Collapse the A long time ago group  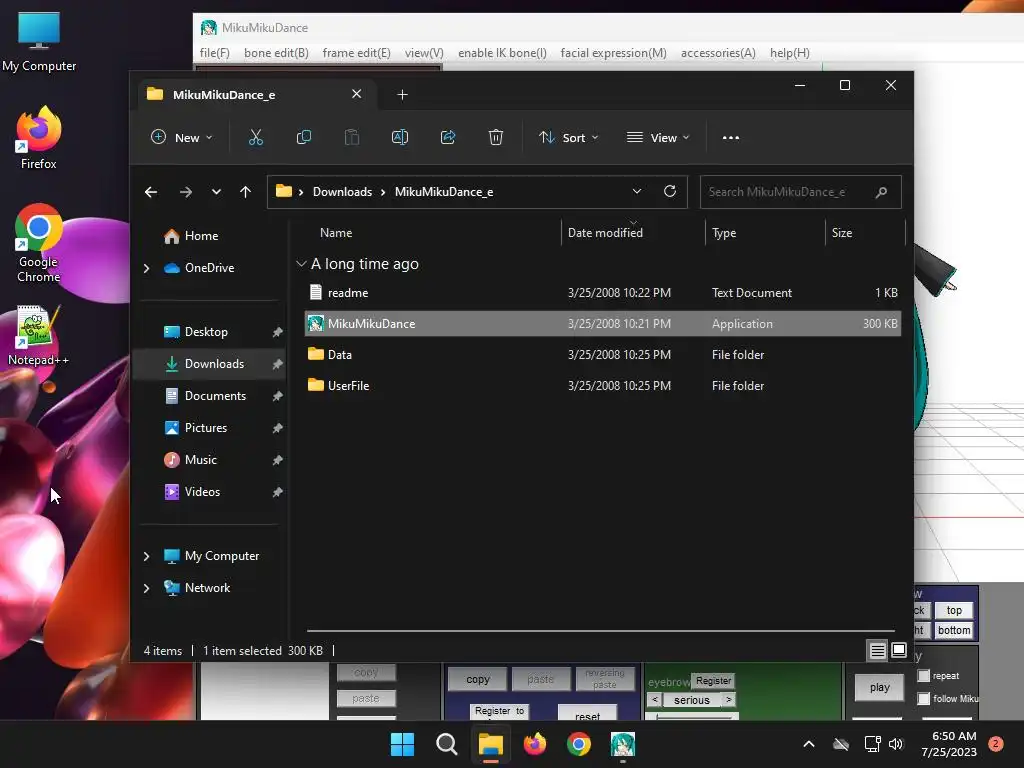[301, 264]
